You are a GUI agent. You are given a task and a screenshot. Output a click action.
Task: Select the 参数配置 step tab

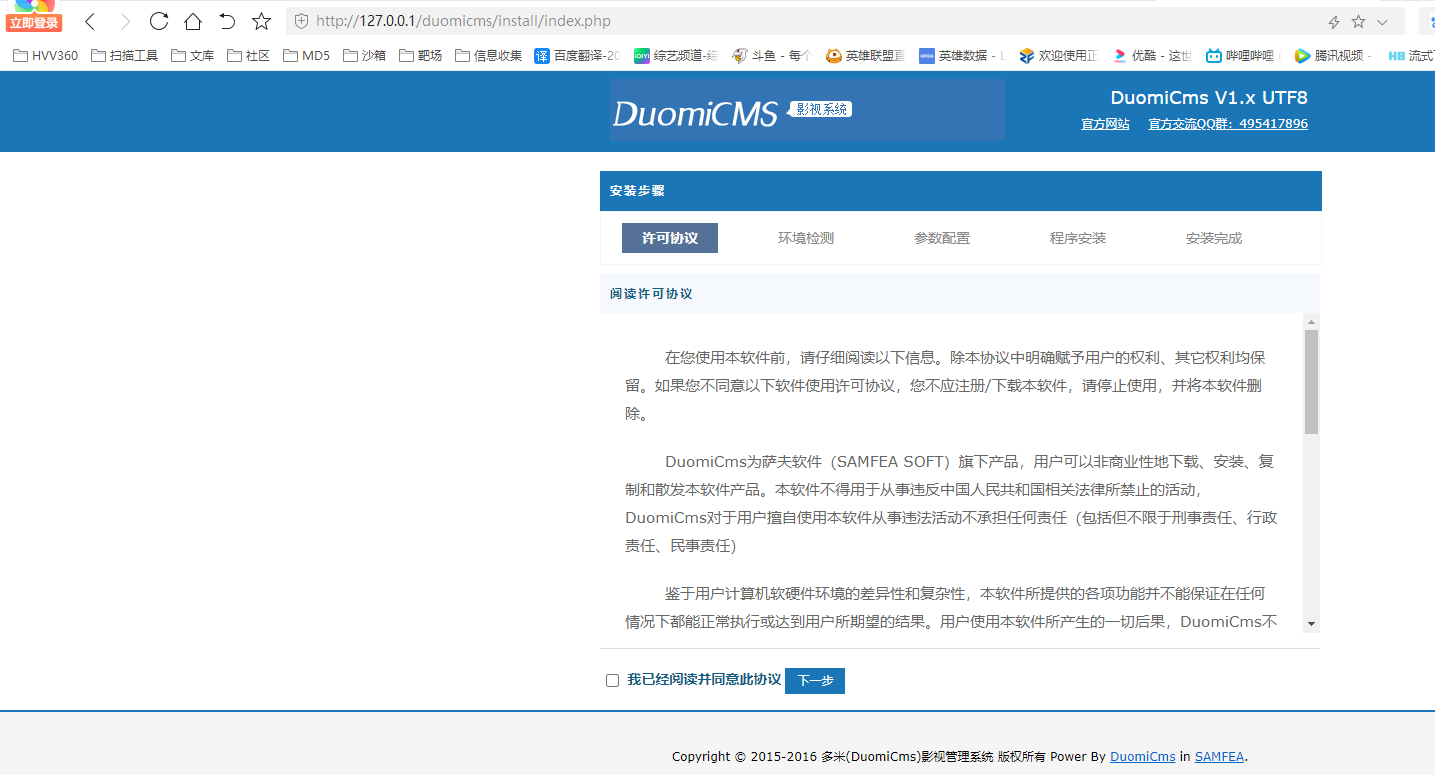942,238
